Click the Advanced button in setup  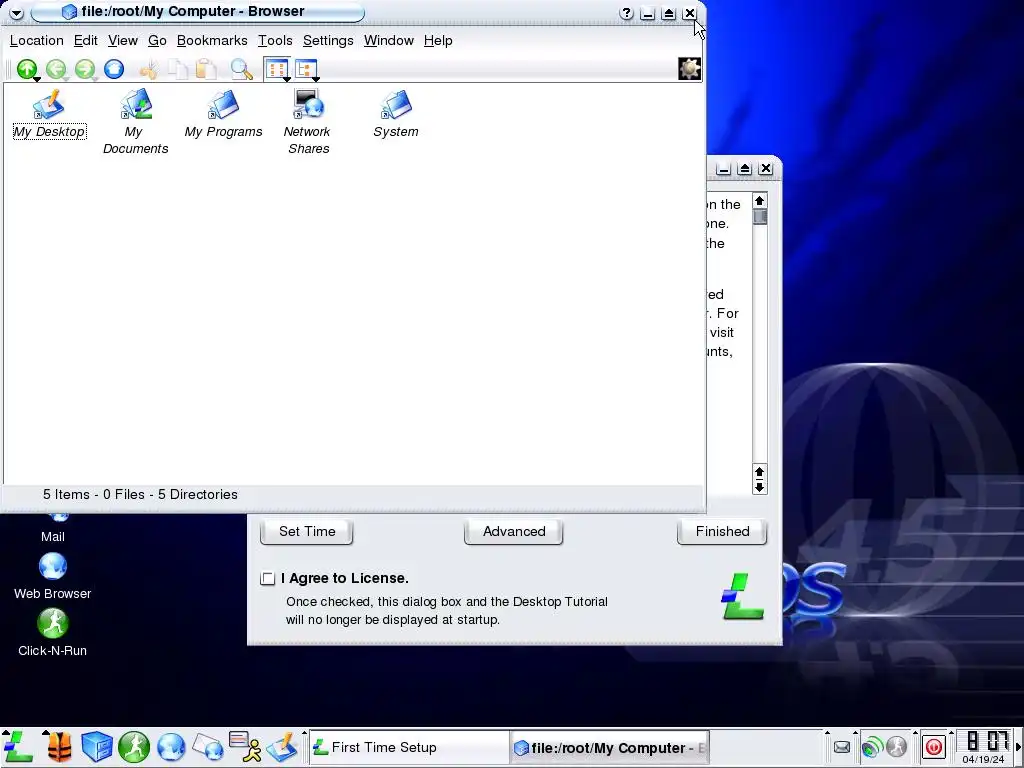(514, 532)
